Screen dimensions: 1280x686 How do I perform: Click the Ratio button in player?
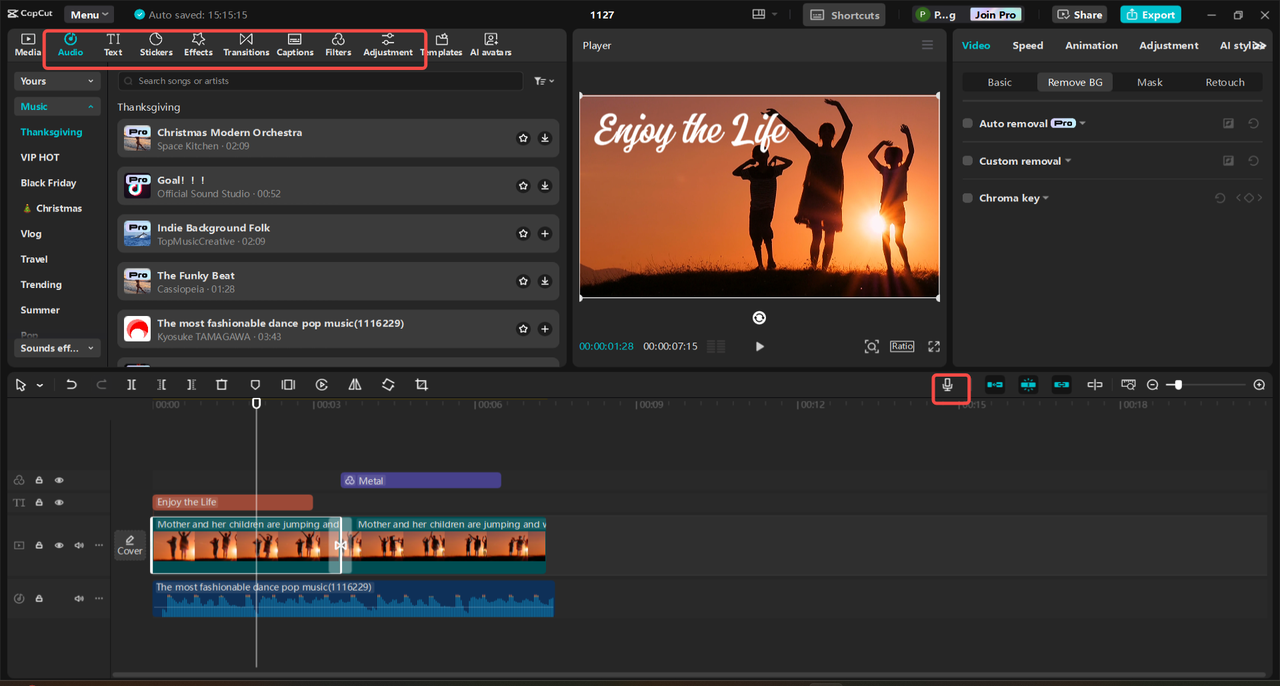point(902,346)
